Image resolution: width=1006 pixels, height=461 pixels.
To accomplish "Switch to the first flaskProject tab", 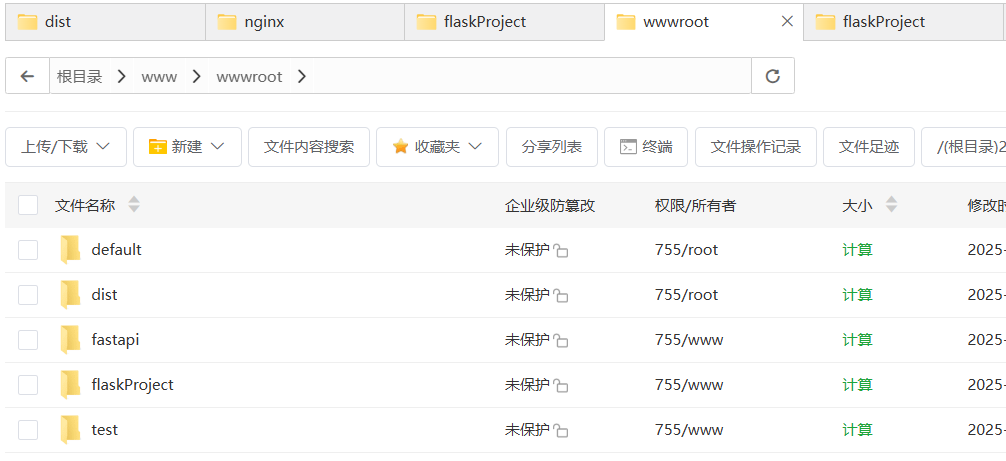I will (504, 22).
